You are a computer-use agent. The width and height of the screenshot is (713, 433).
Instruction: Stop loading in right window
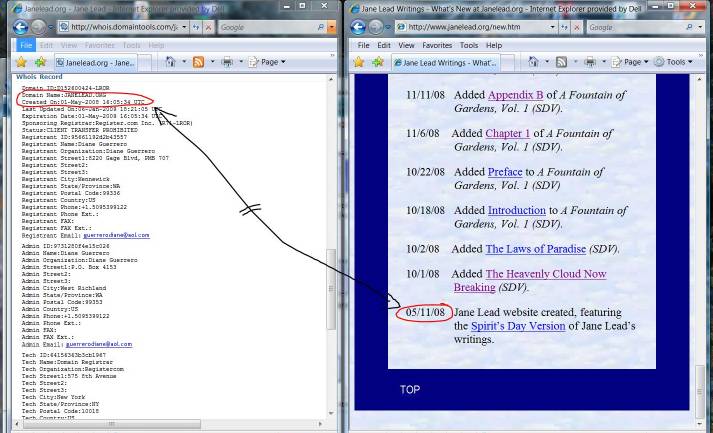click(577, 27)
